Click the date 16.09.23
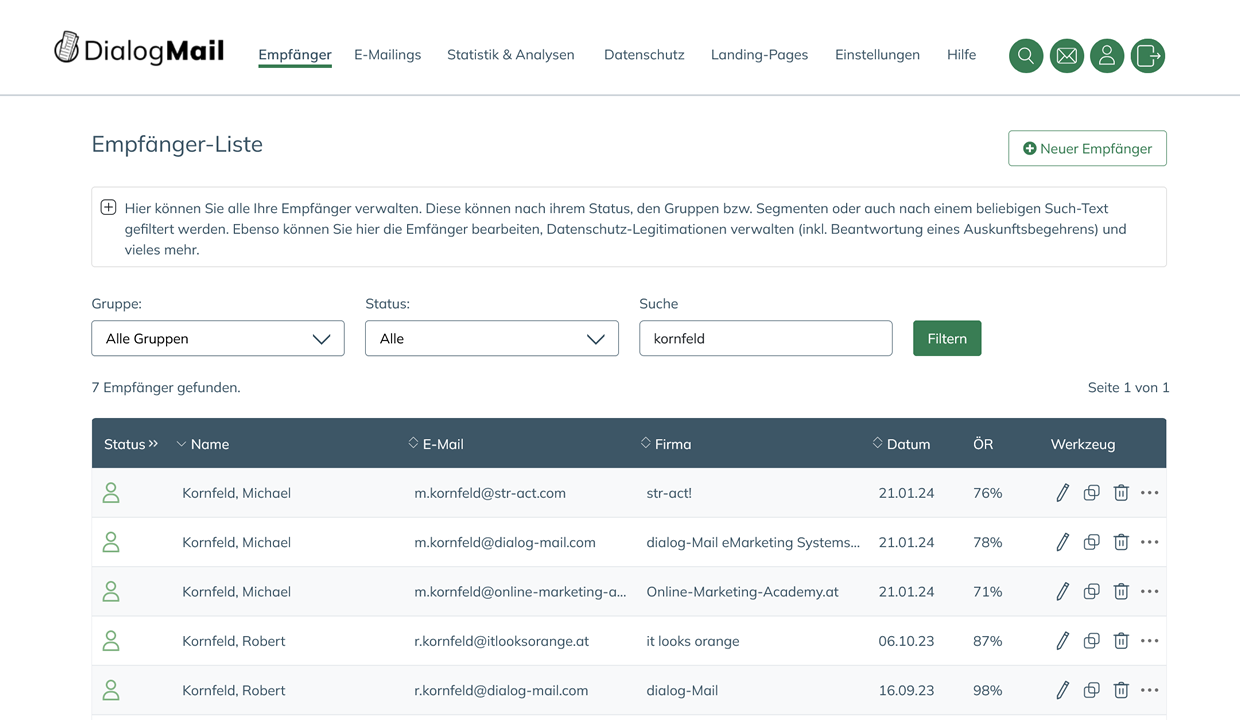 (x=906, y=690)
